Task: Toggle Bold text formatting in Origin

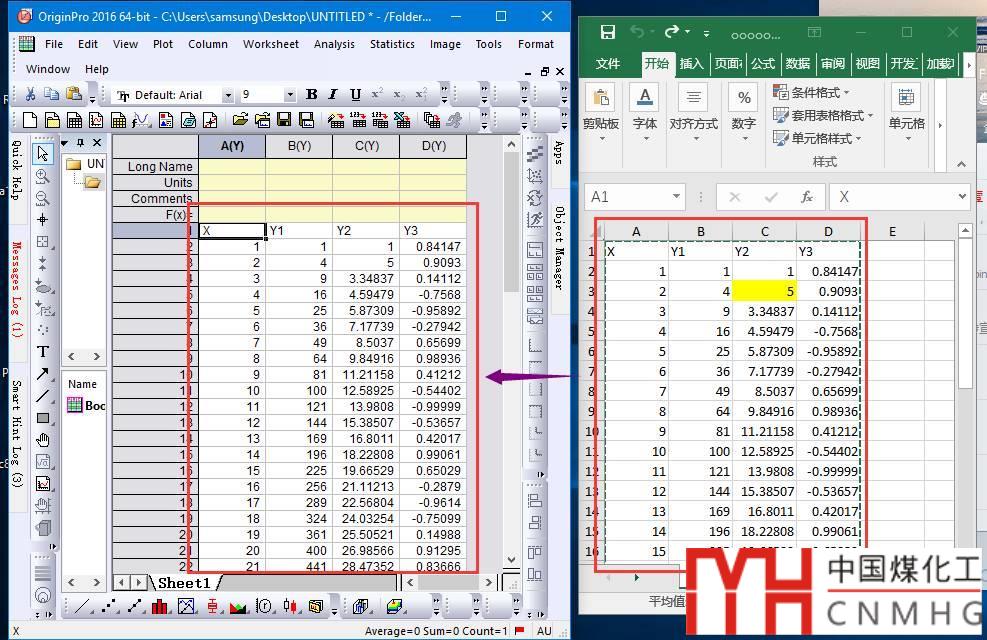Action: click(x=311, y=95)
